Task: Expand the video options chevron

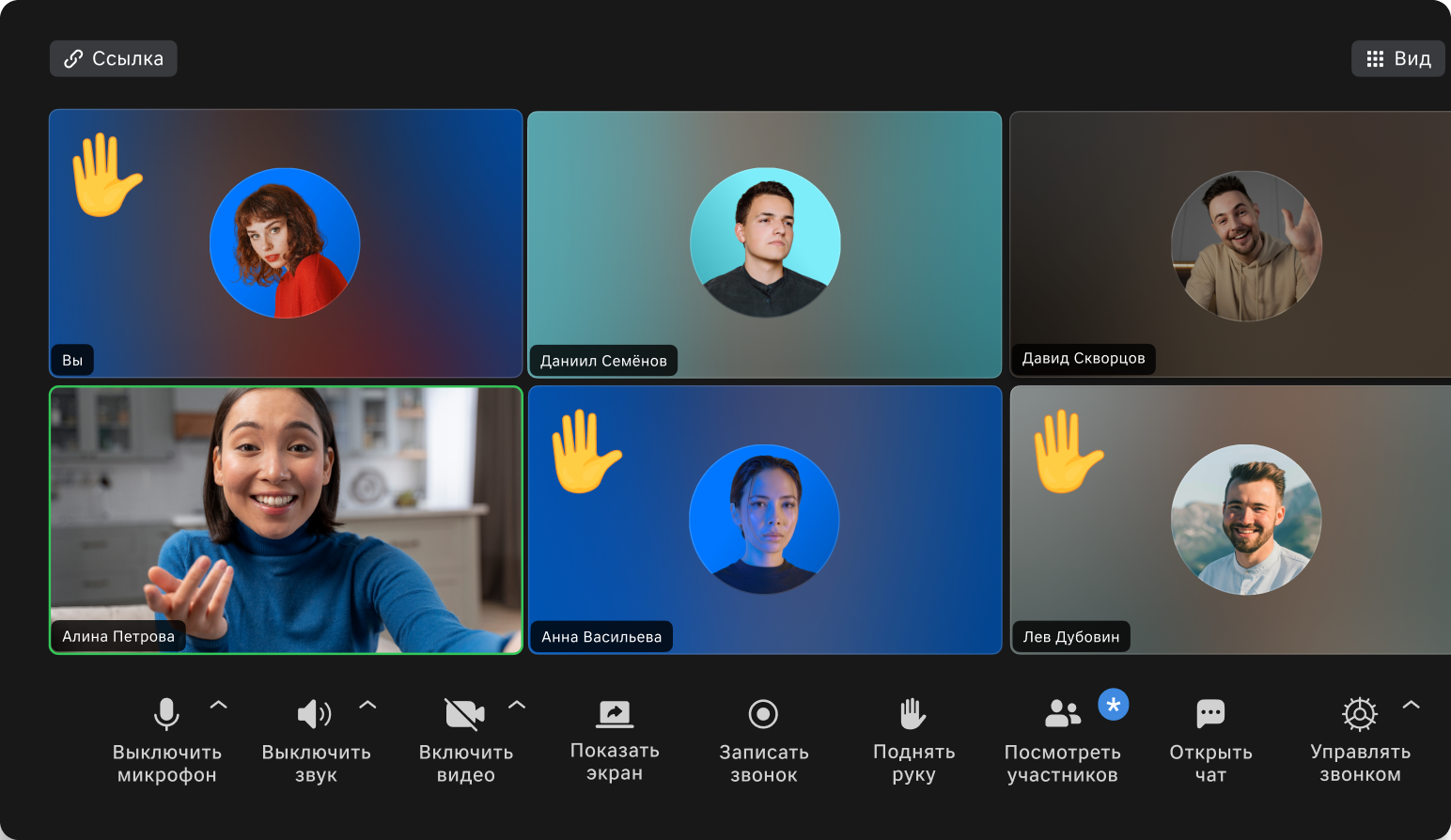Action: (x=517, y=705)
